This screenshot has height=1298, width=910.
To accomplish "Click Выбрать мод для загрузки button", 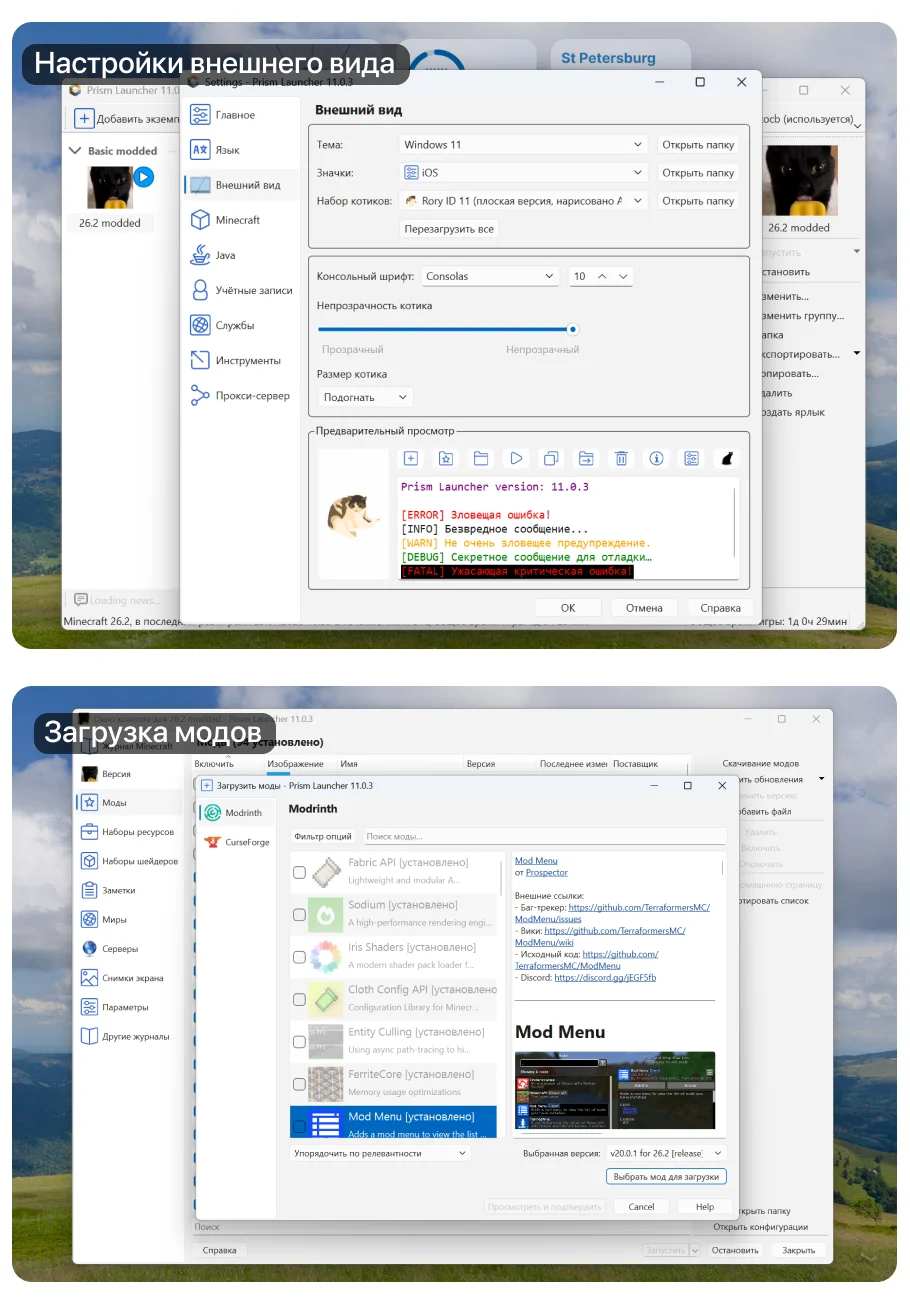I will 666,1176.
